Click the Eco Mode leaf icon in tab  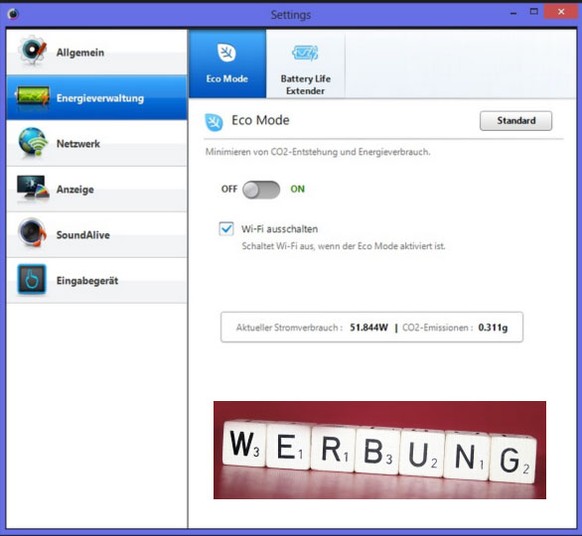[227, 52]
